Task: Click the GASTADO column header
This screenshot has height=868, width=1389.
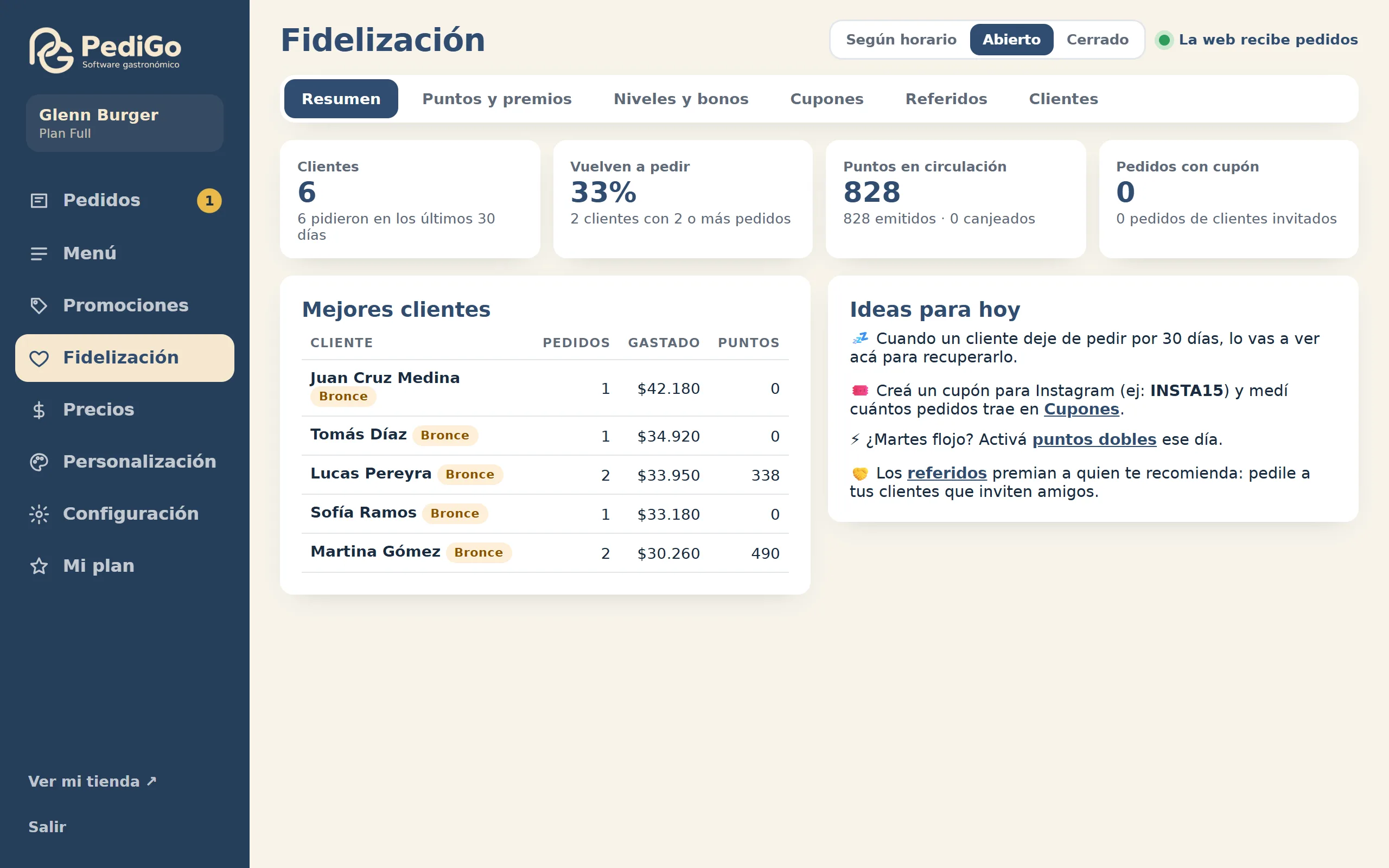Action: click(664, 343)
